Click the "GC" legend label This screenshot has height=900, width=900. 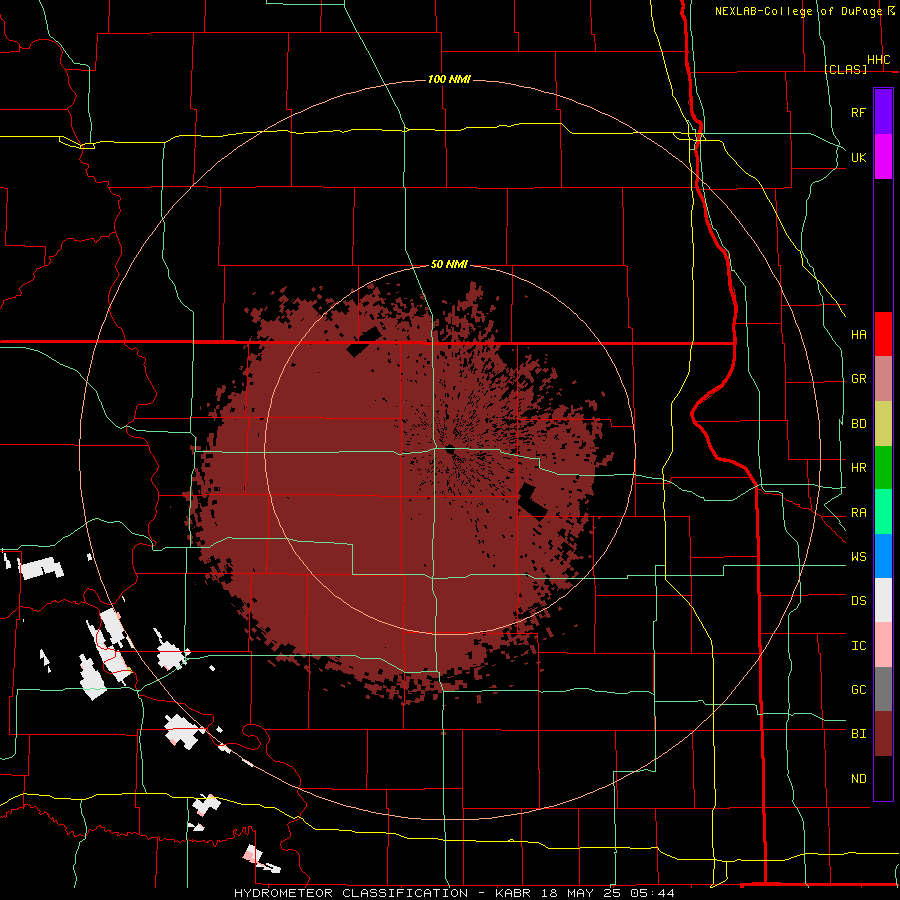point(858,690)
